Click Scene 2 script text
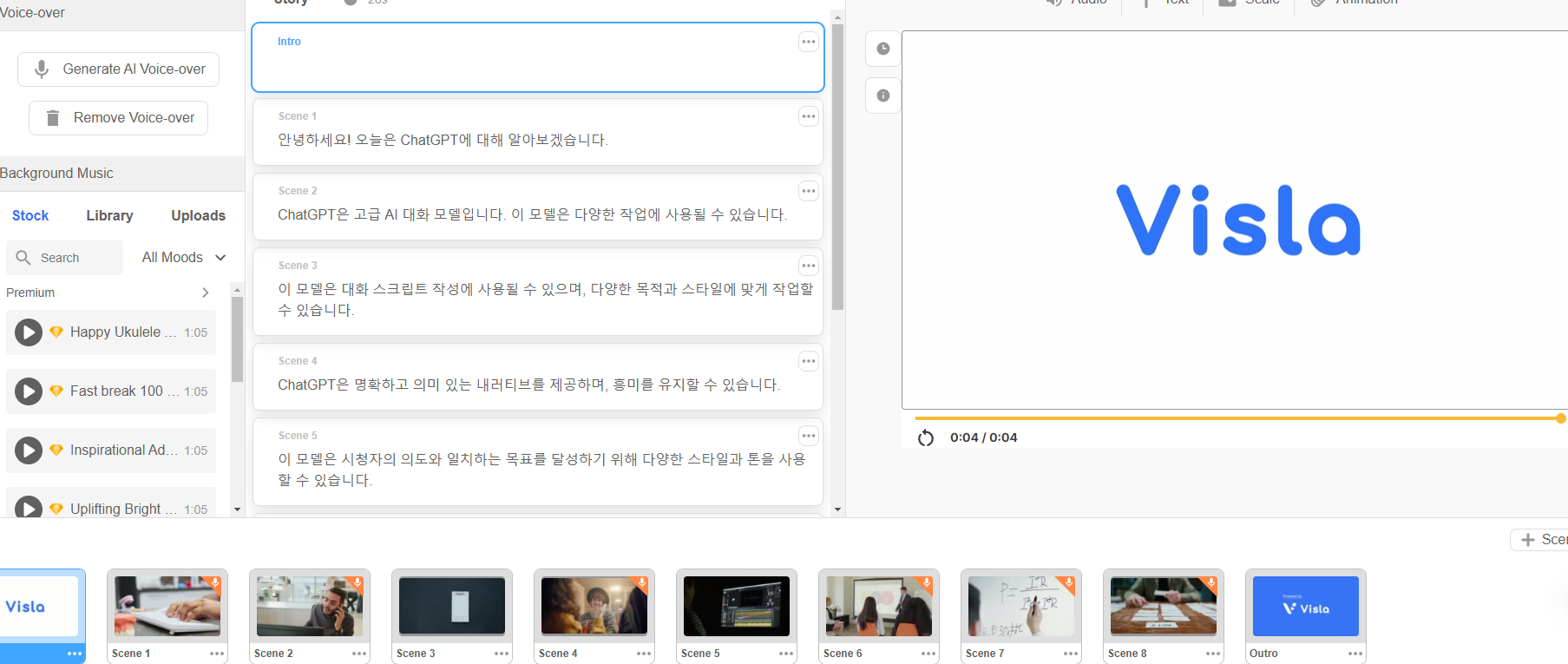This screenshot has width=1568, height=664. tap(532, 214)
